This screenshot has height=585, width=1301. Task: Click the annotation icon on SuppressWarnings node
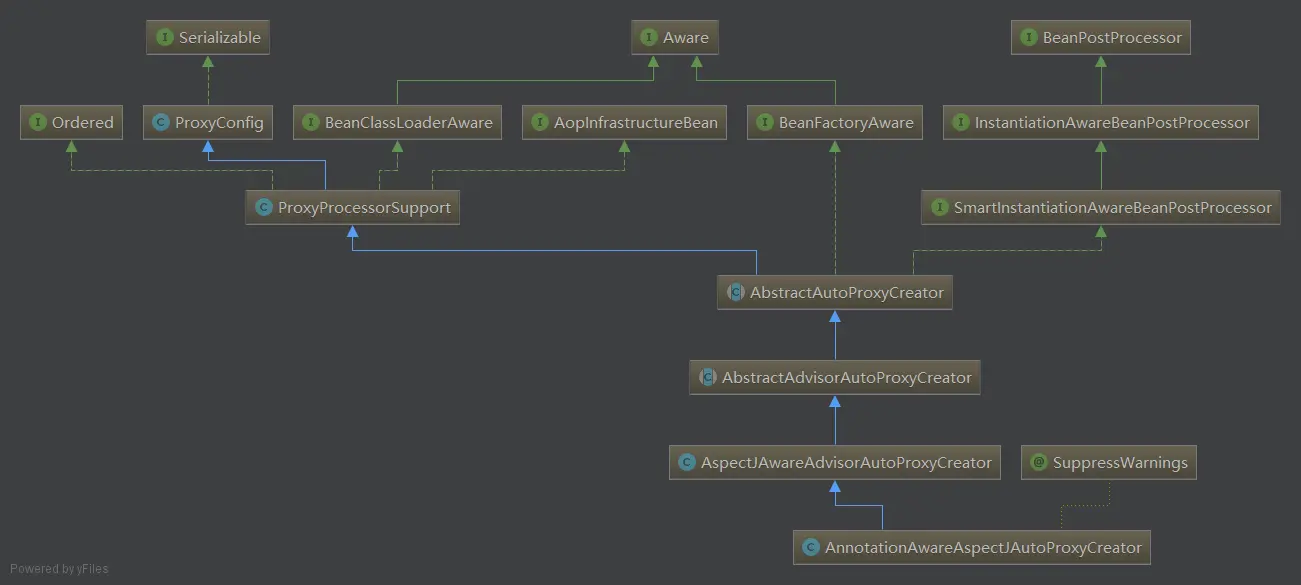pyautogui.click(x=1039, y=463)
